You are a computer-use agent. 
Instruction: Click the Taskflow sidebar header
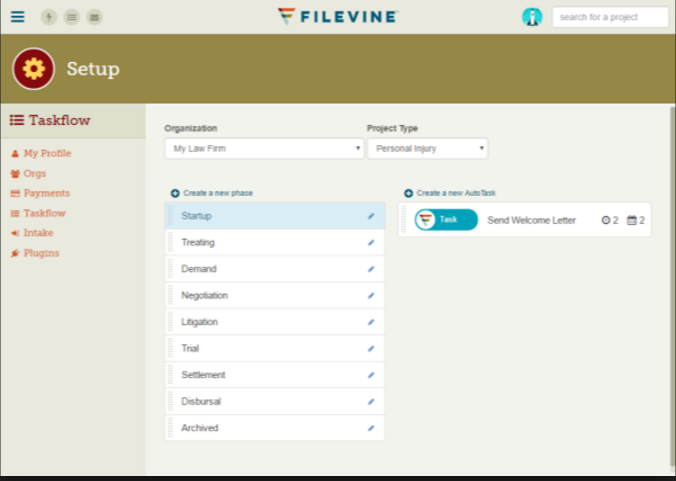point(50,120)
